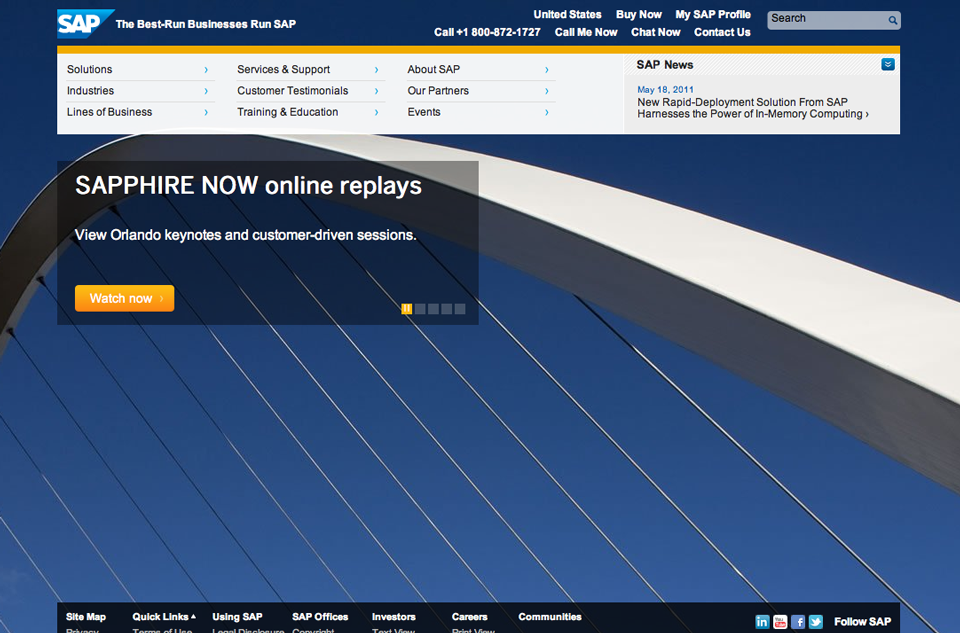Start a Chat Now session
The width and height of the screenshot is (960, 633).
click(x=656, y=32)
